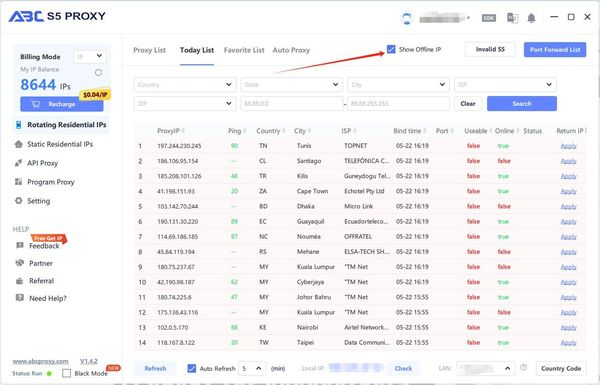Switch to the Proxy List tab
Screen dimensions: 600x385
[149, 50]
